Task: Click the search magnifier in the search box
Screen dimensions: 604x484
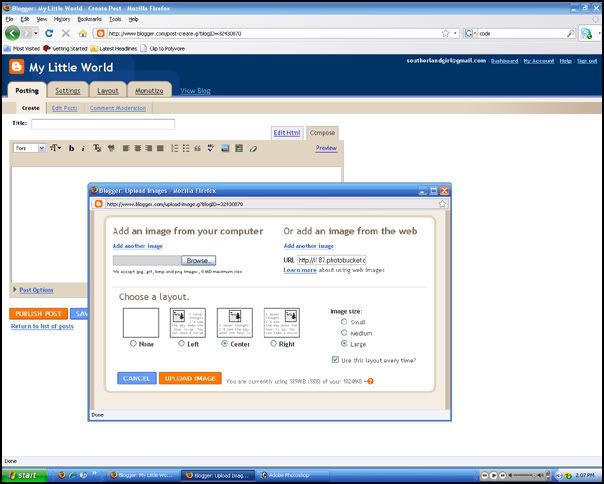Action: 570,34
